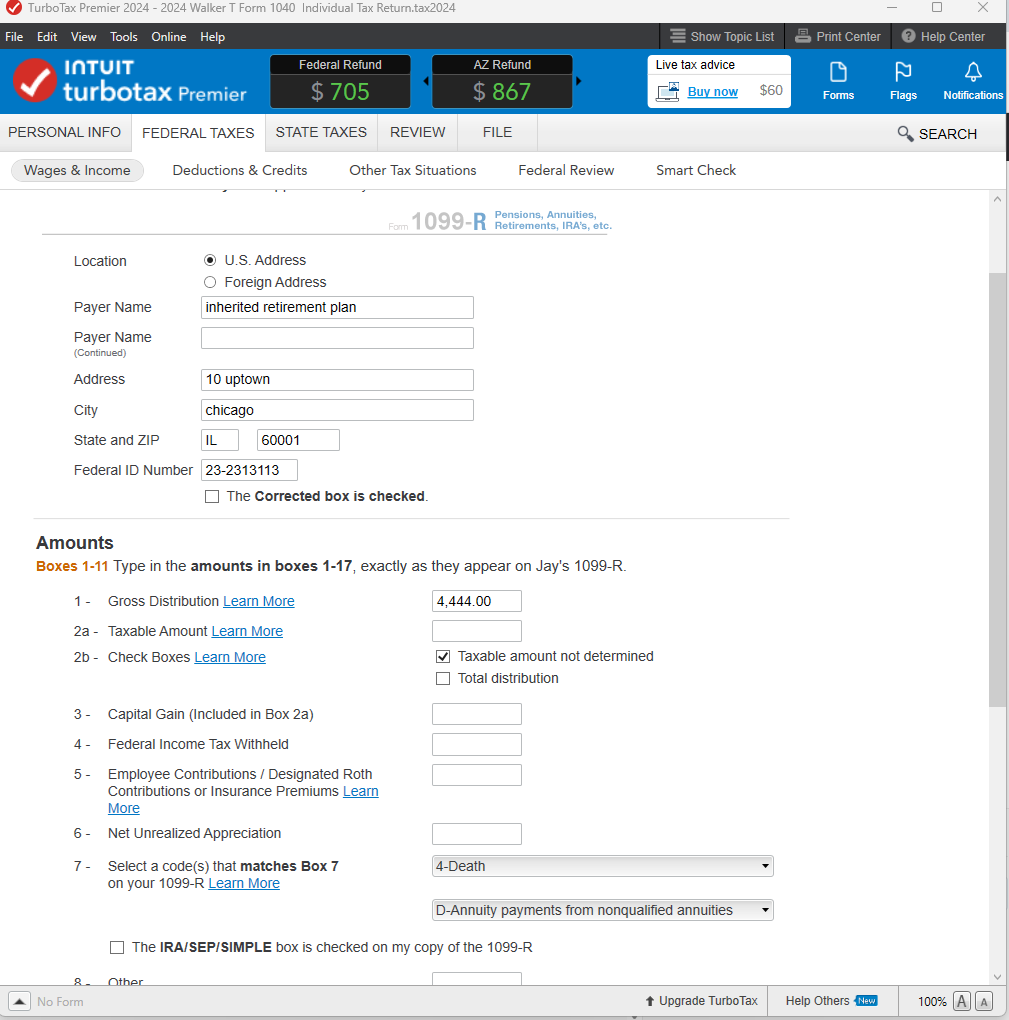
Task: Uncheck Taxable amount not determined
Action: 442,656
